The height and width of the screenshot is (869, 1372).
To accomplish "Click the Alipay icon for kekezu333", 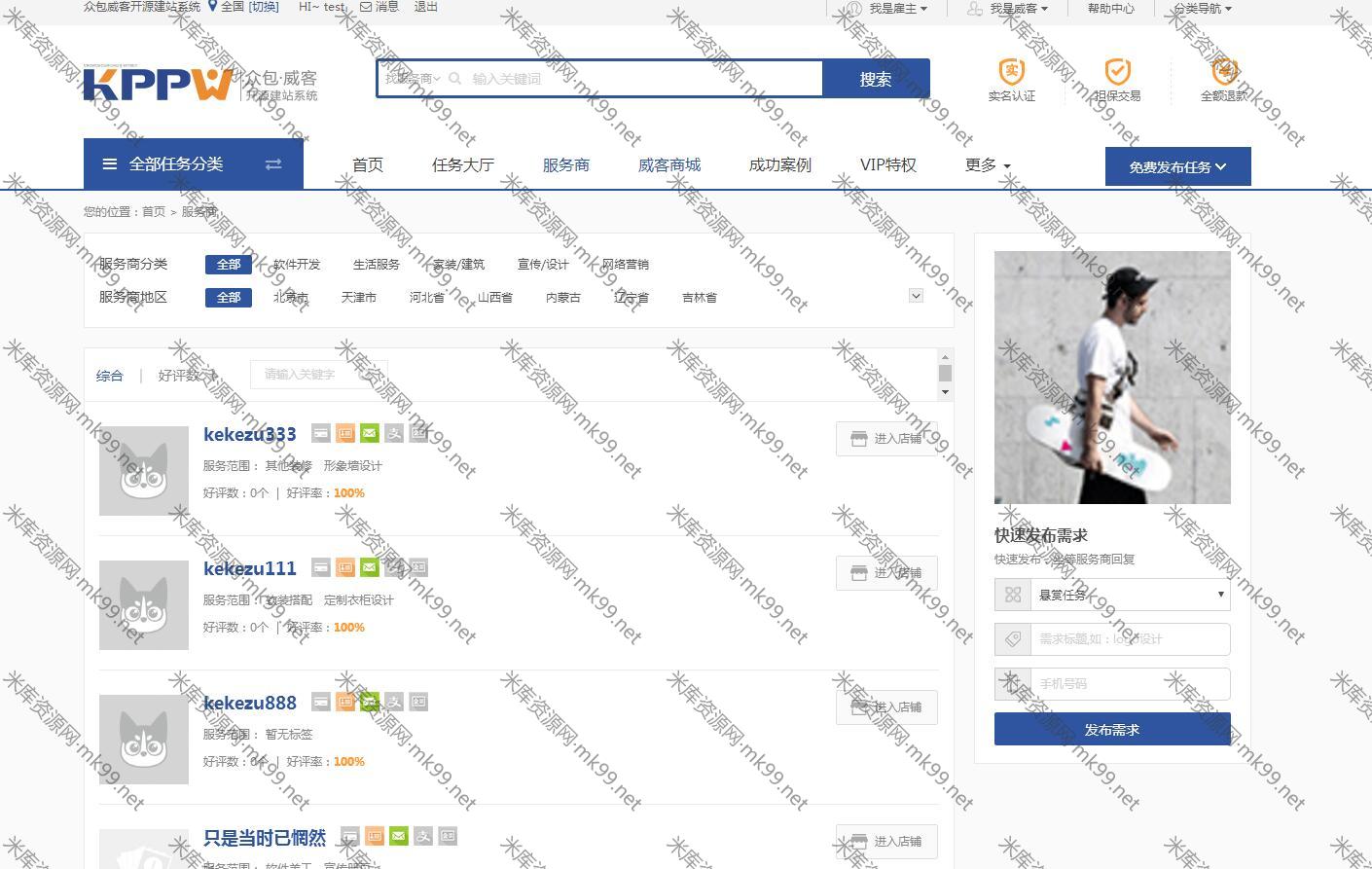I will [394, 433].
